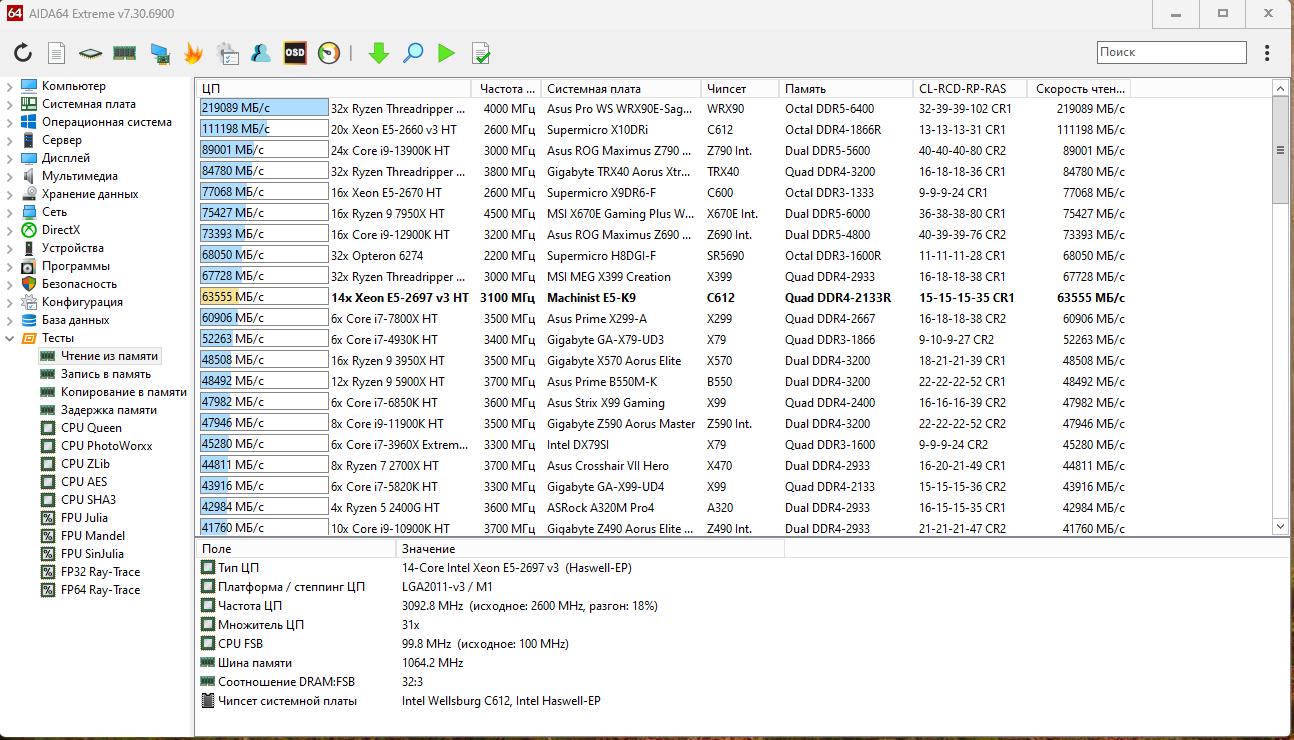Select Устройства in the sidebar tree
Image resolution: width=1294 pixels, height=740 pixels.
72,248
